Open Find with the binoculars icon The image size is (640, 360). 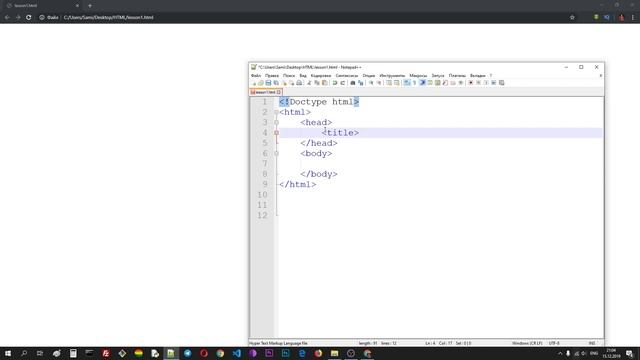coord(353,83)
